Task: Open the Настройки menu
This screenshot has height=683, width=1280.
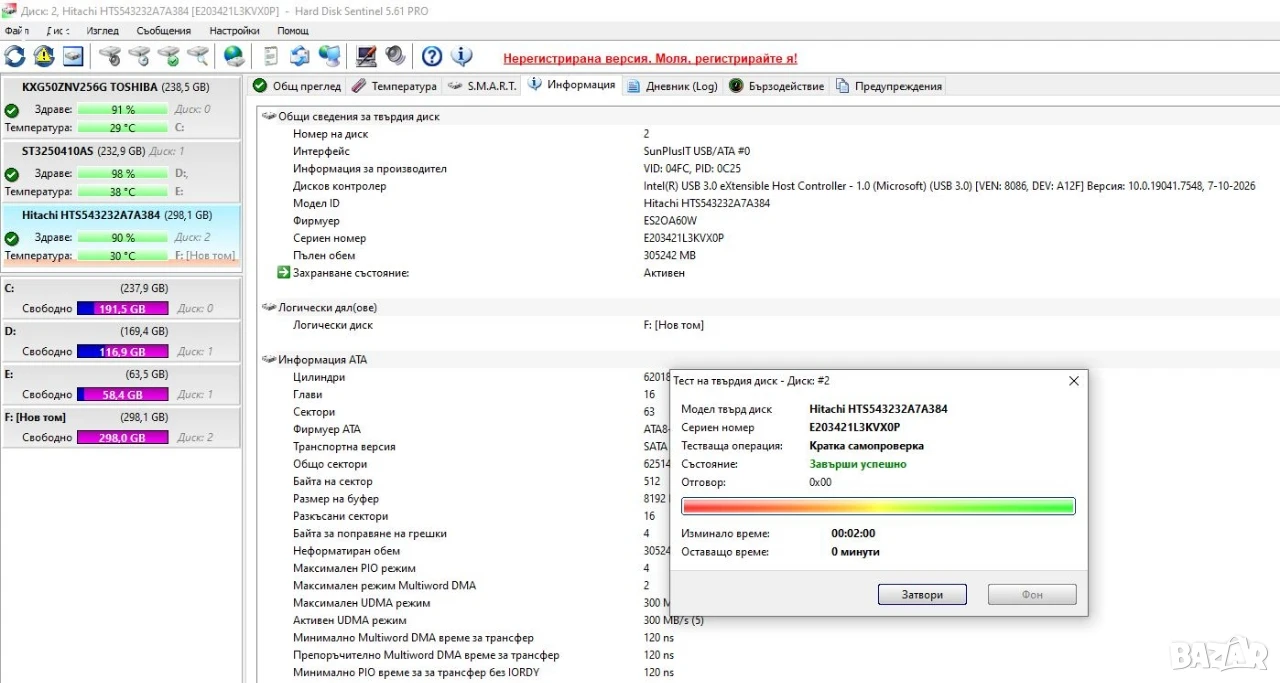Action: (x=234, y=31)
